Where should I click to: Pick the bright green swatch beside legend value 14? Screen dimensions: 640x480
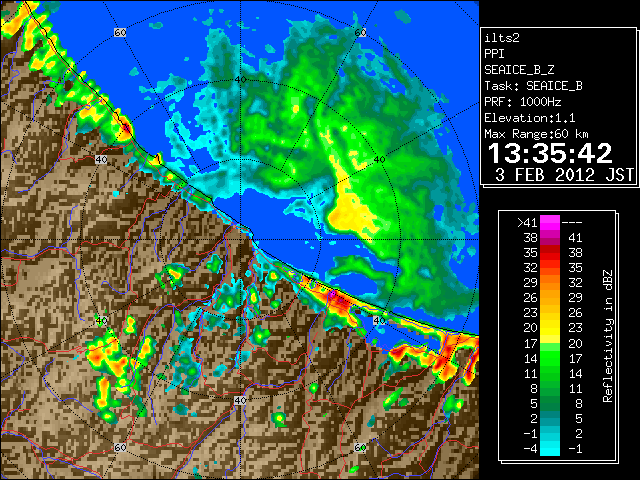point(550,358)
